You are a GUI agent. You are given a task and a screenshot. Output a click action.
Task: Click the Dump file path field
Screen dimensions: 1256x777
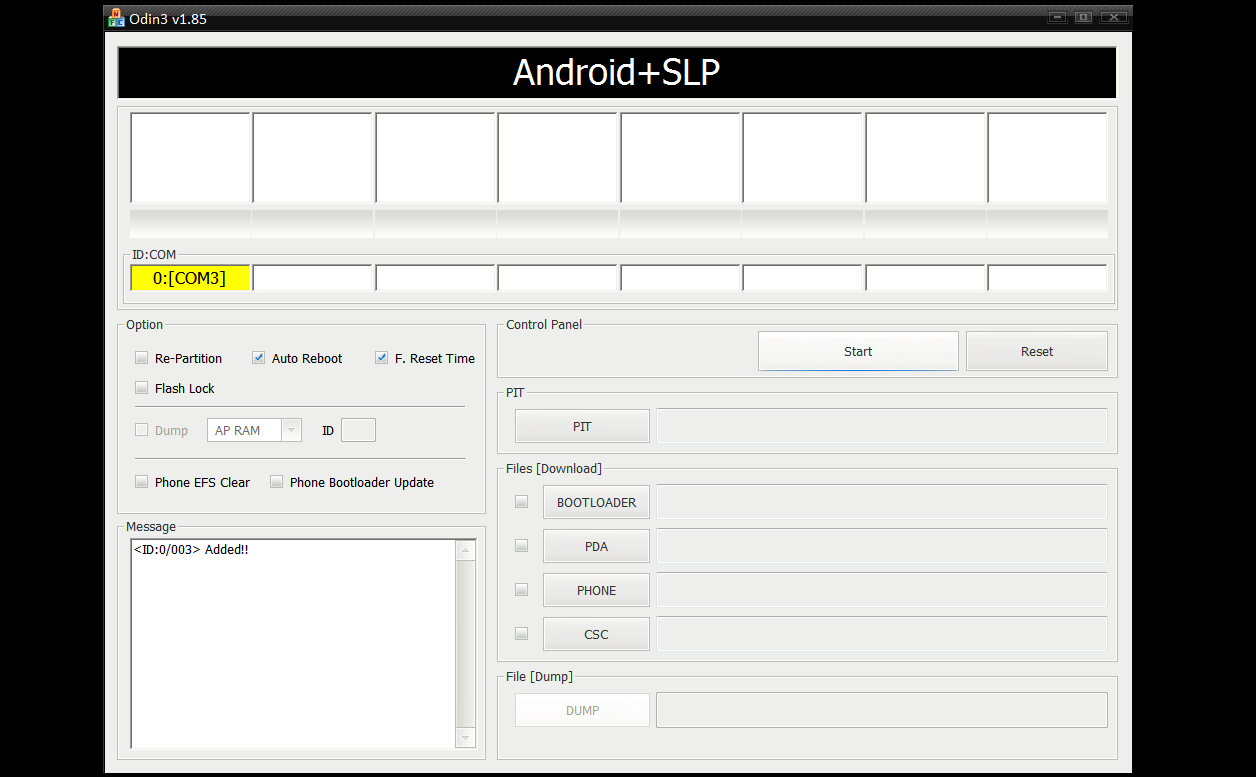coord(882,710)
